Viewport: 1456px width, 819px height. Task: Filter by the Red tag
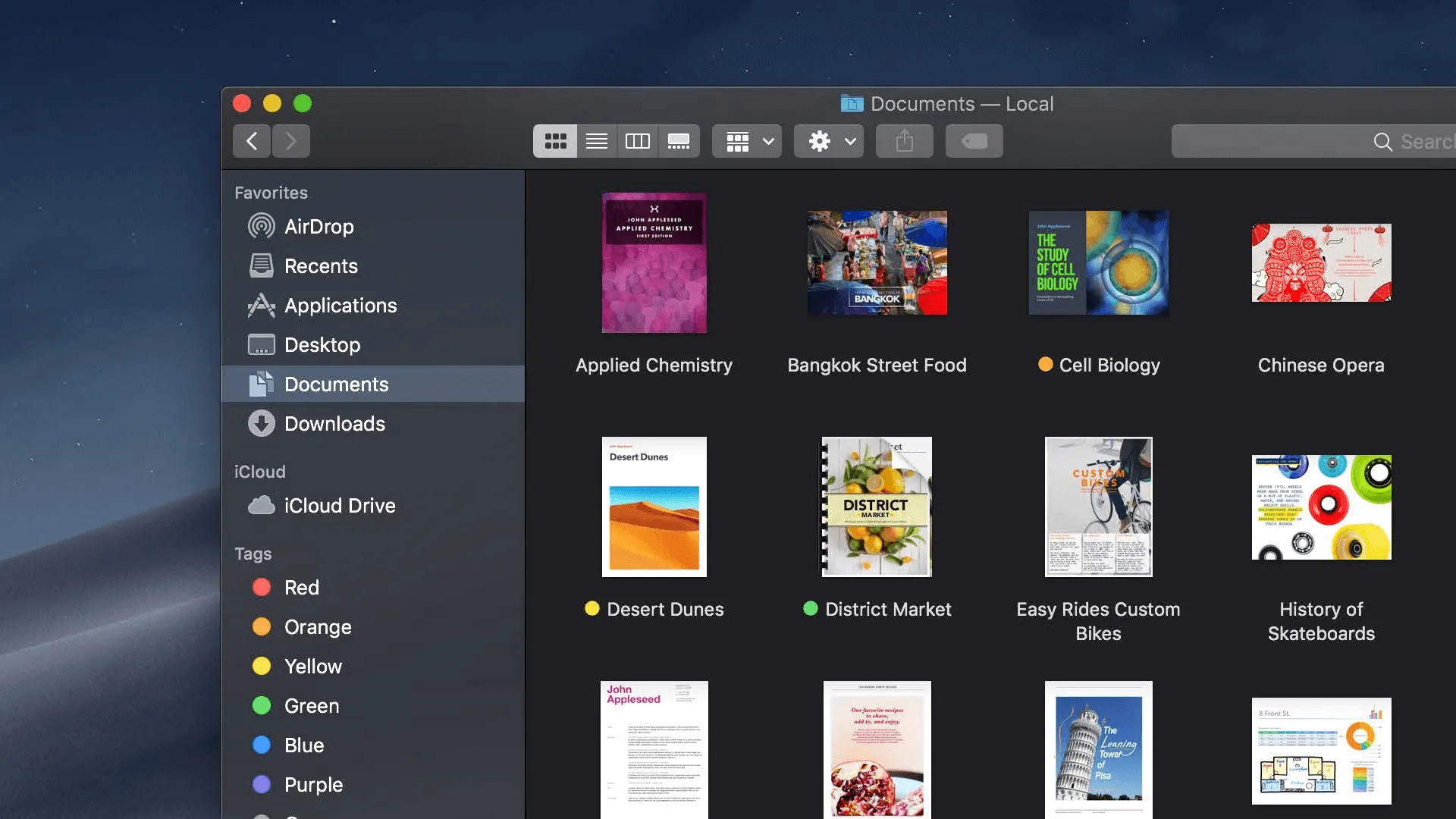(x=301, y=588)
